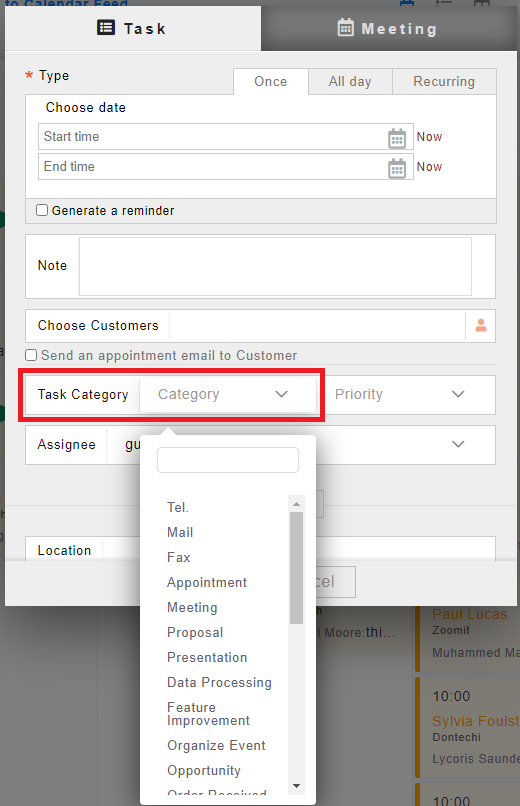Viewport: 520px width, 806px height.
Task: Set End time to Now
Action: coord(429,167)
